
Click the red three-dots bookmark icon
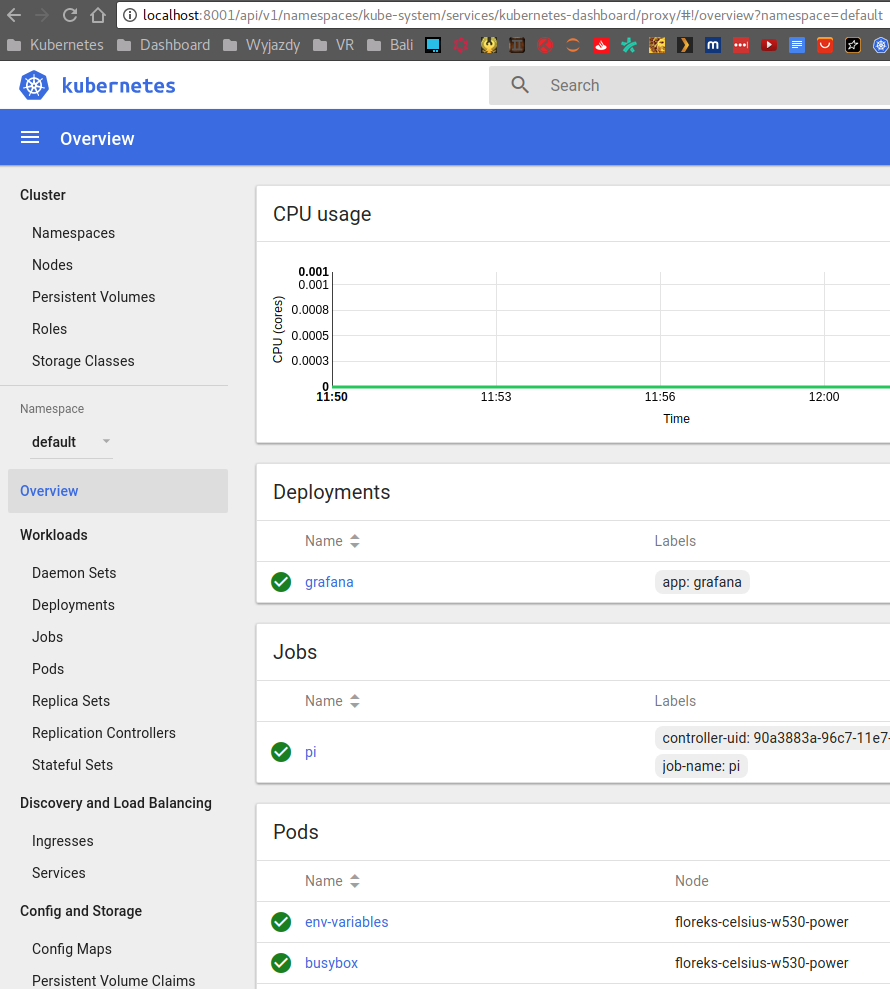pos(741,45)
